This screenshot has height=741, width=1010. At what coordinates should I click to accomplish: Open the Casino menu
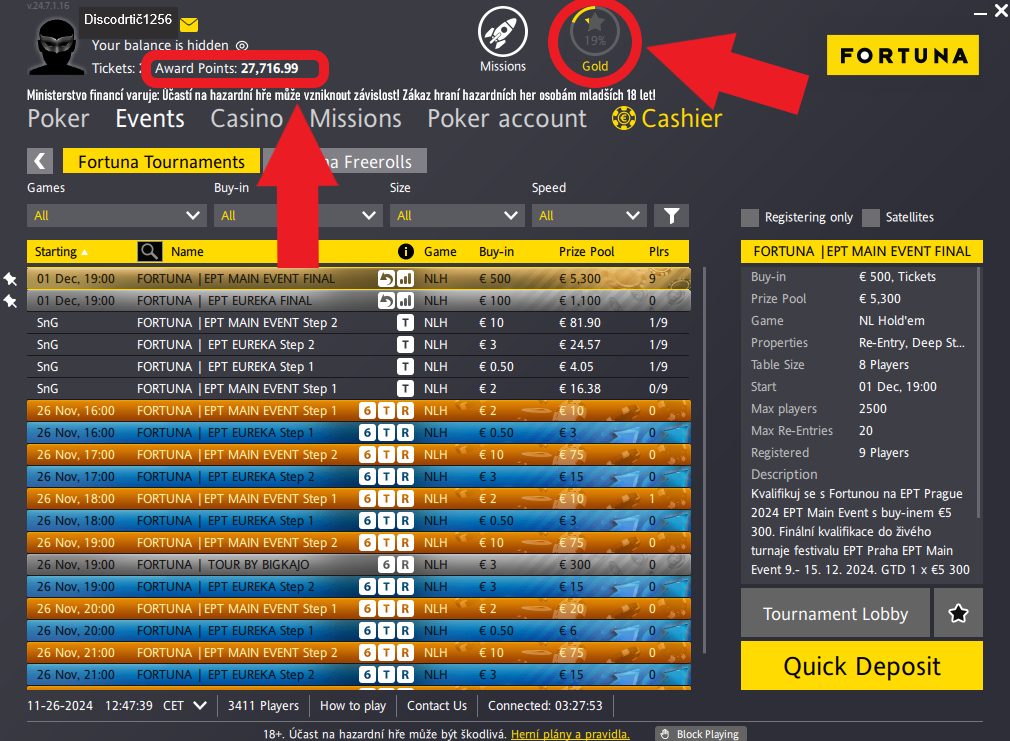coord(247,119)
